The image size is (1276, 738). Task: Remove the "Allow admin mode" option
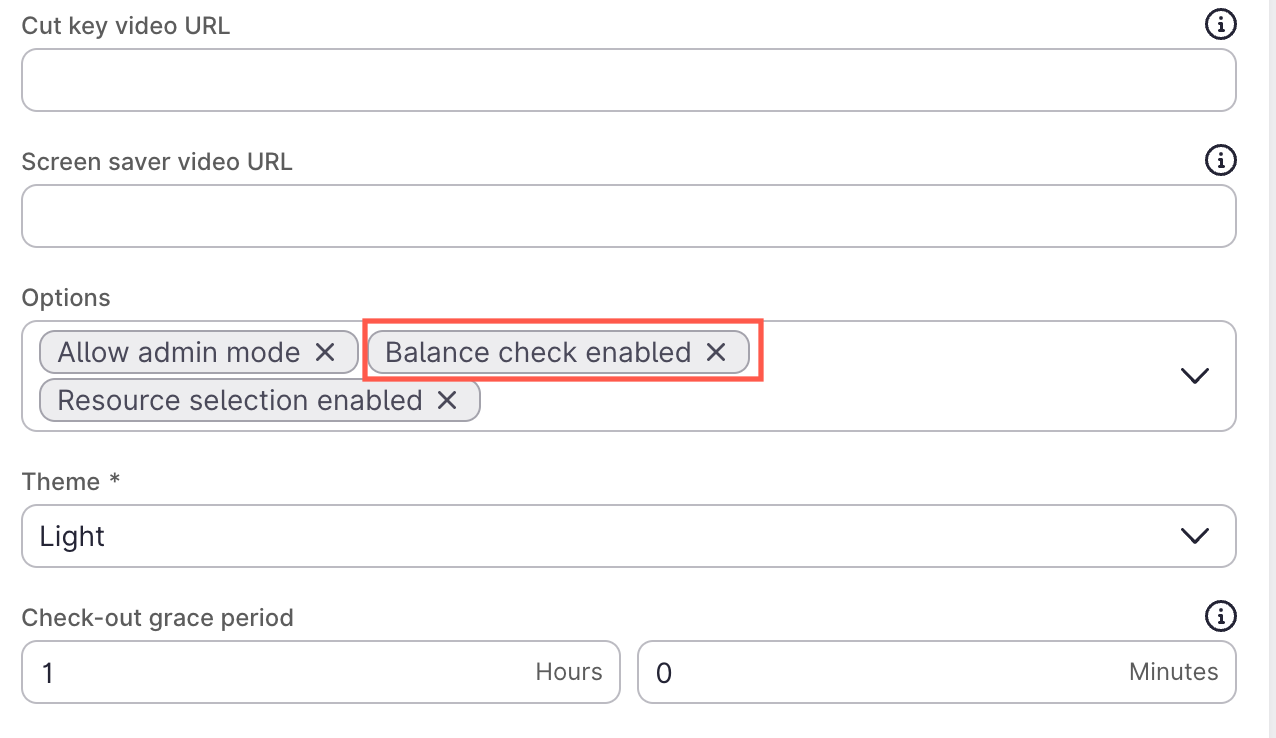coord(325,352)
